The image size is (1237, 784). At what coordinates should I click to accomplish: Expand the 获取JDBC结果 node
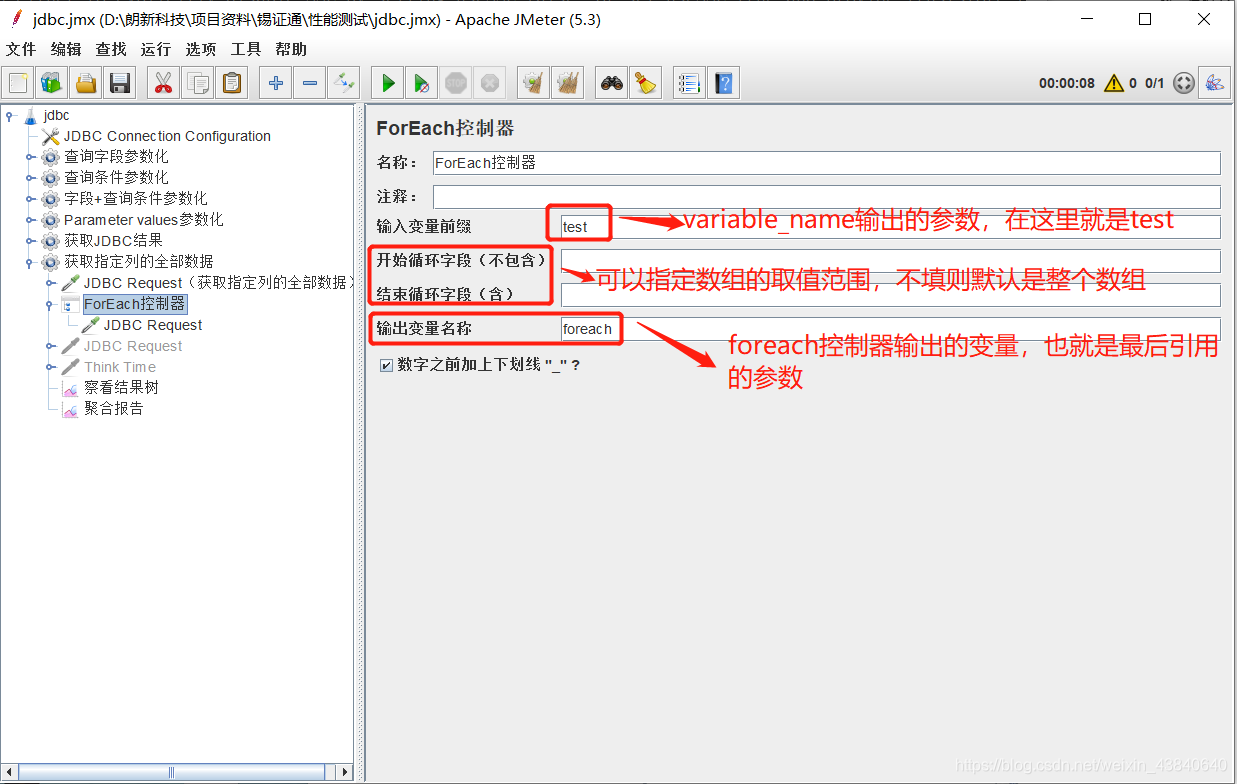pyautogui.click(x=30, y=241)
